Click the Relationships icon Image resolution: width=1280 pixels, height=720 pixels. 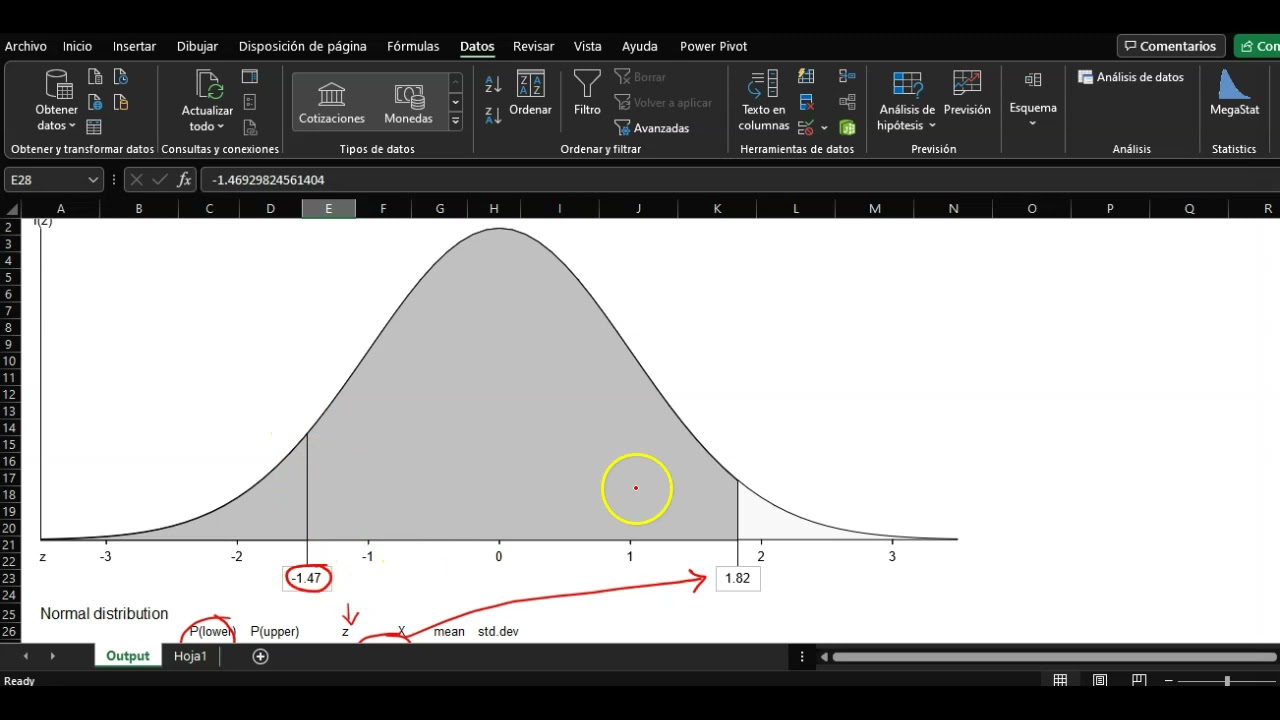click(847, 102)
